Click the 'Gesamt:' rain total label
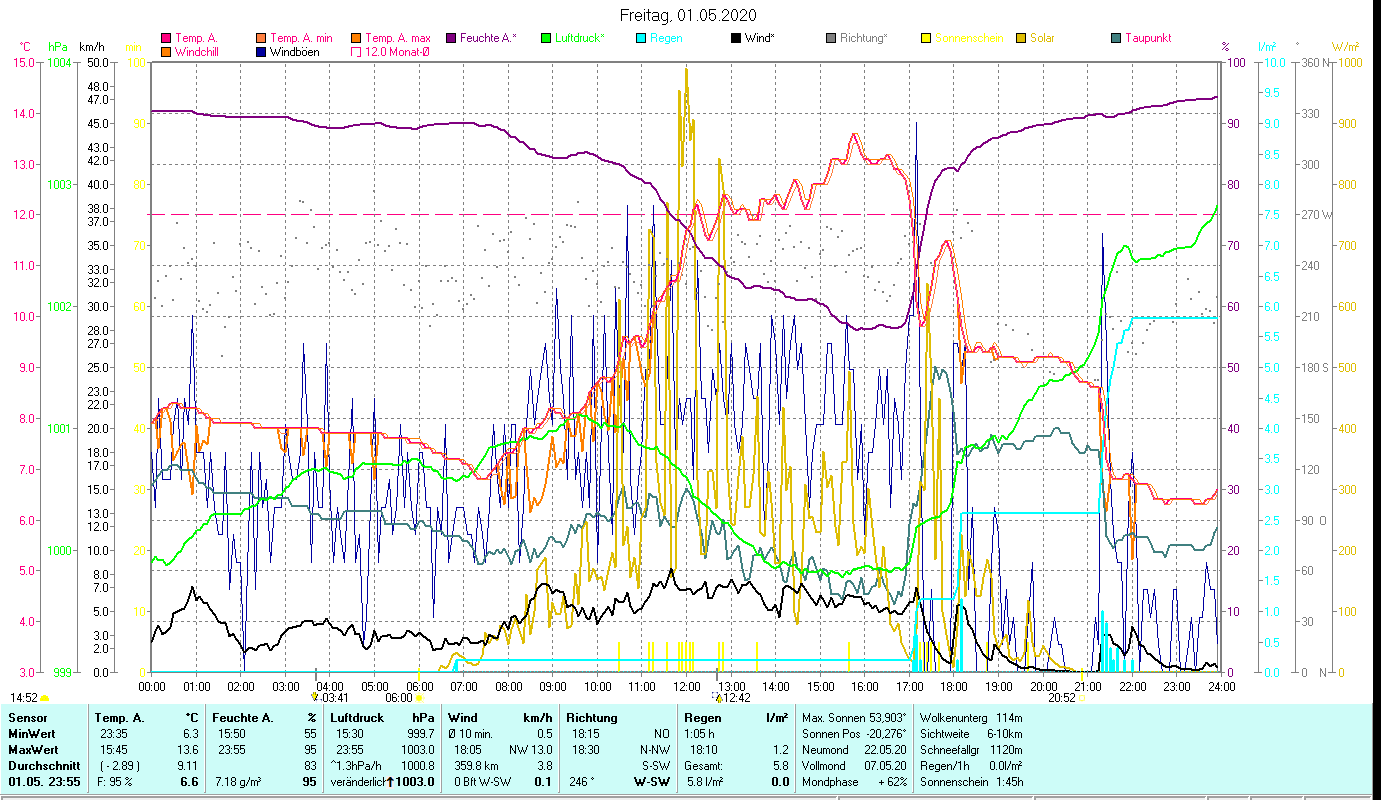Viewport: 1381px width, 800px height. 704,765
